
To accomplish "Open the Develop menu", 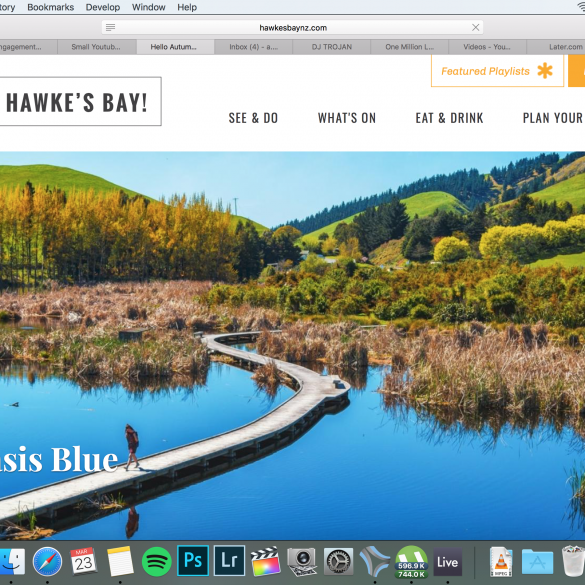I will [x=103, y=7].
